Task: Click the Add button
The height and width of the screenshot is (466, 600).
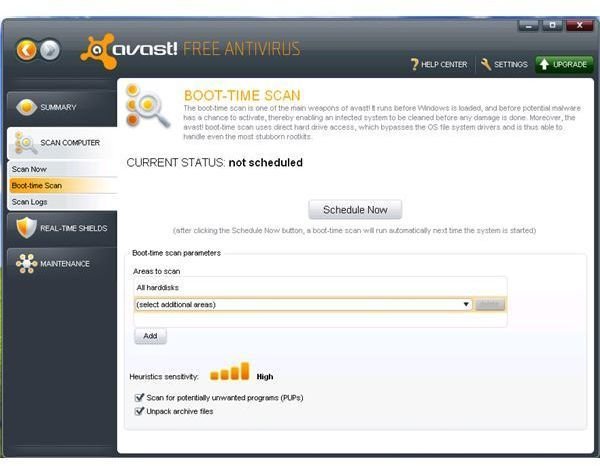Action: click(150, 336)
